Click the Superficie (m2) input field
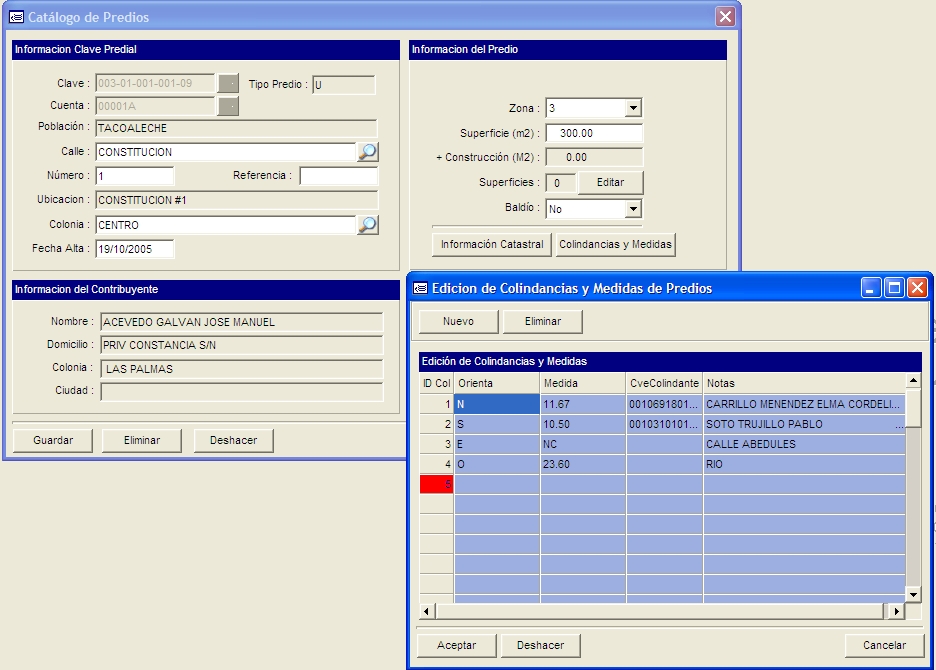 click(594, 133)
